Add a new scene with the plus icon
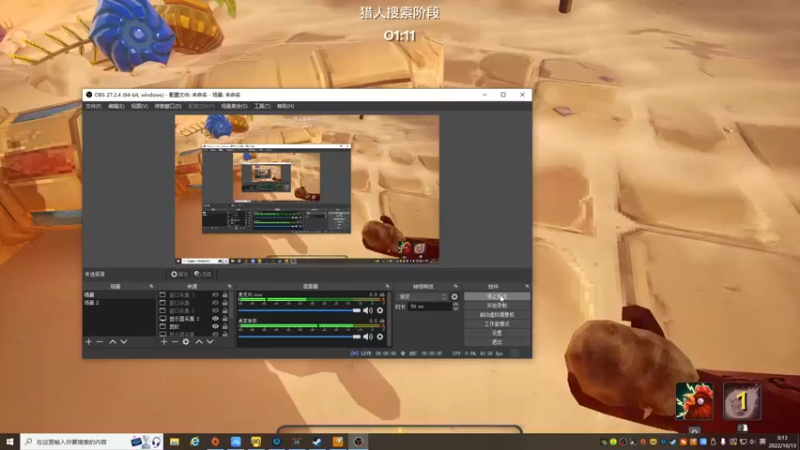The height and width of the screenshot is (450, 800). pos(89,341)
